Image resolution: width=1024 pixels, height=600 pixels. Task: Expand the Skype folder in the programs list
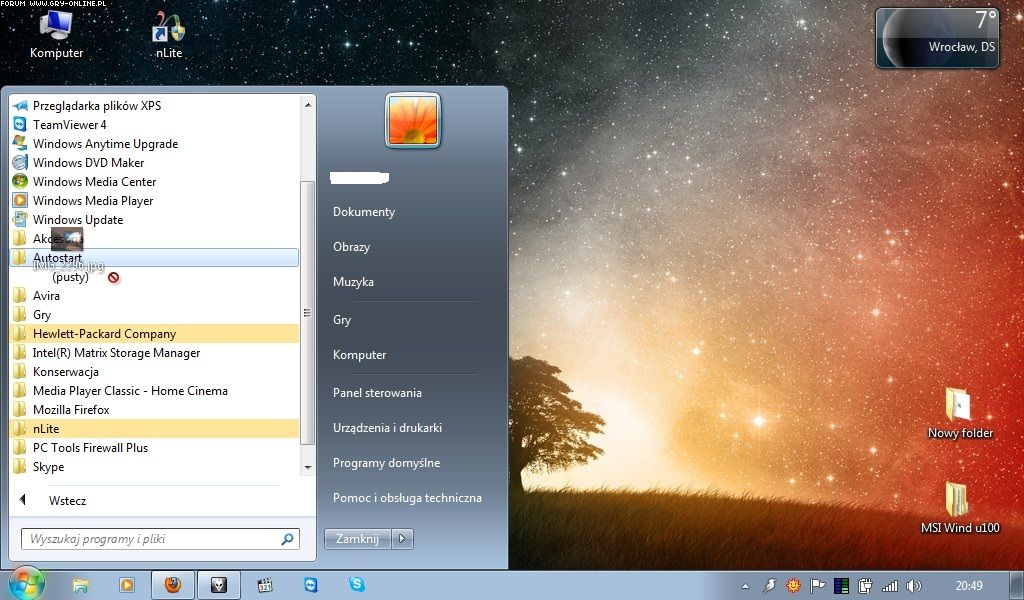pyautogui.click(x=155, y=466)
